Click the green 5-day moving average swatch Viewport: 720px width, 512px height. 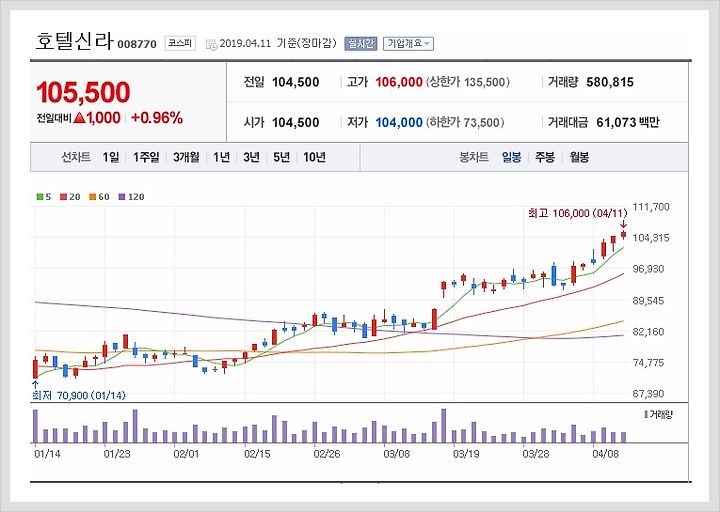click(x=40, y=197)
